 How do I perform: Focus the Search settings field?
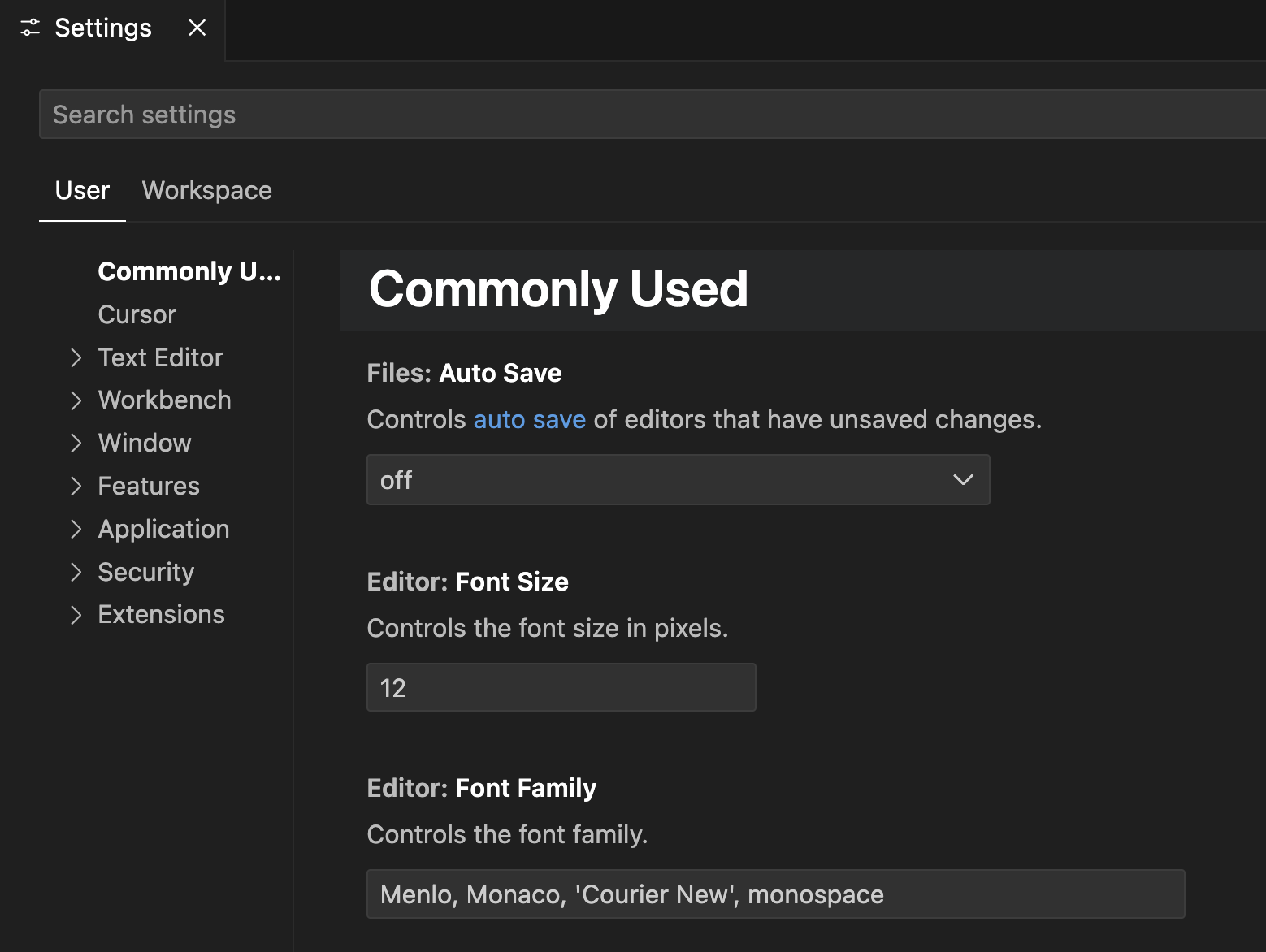652,115
